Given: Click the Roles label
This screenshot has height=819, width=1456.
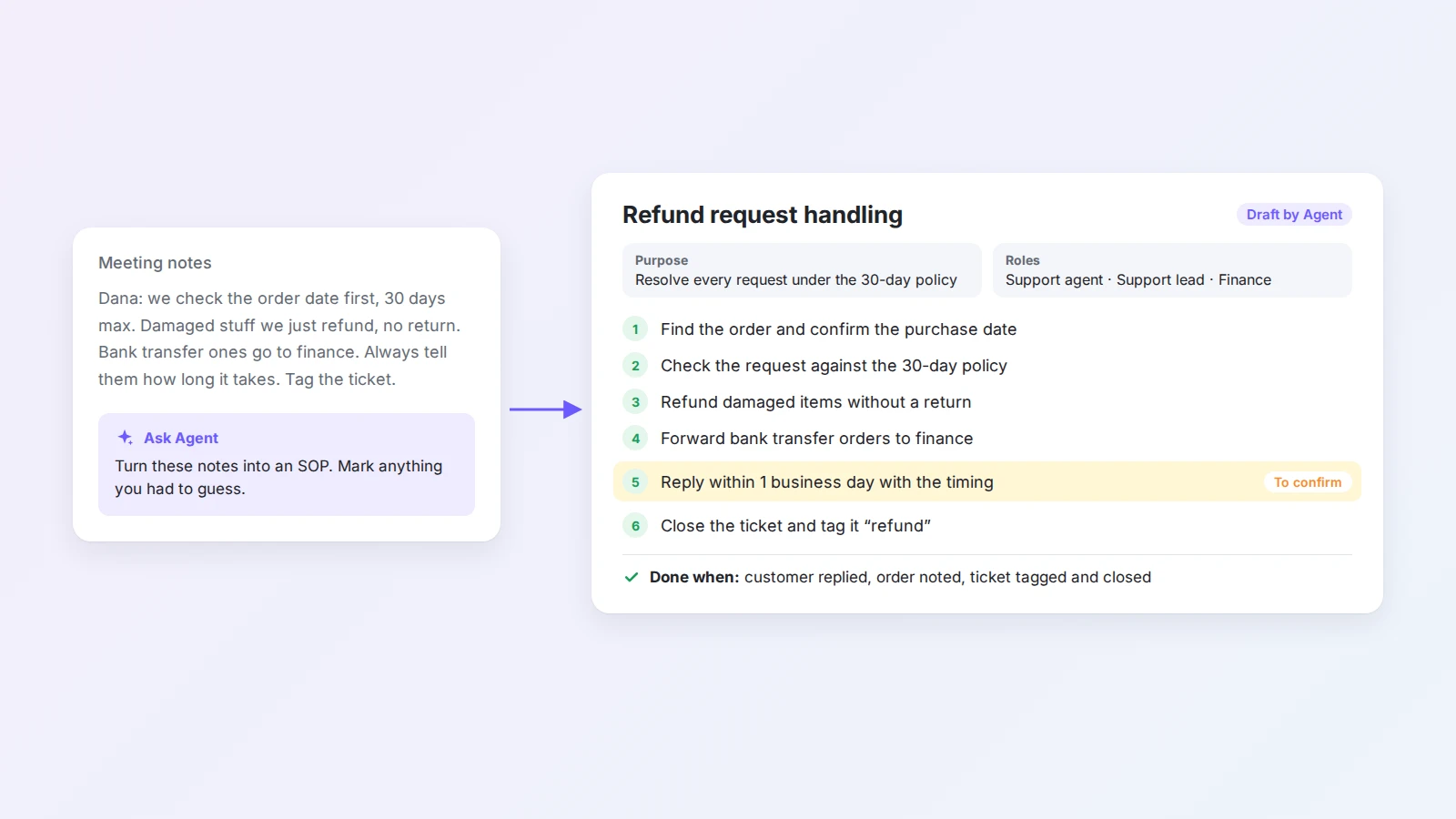Looking at the screenshot, I should click(1022, 260).
